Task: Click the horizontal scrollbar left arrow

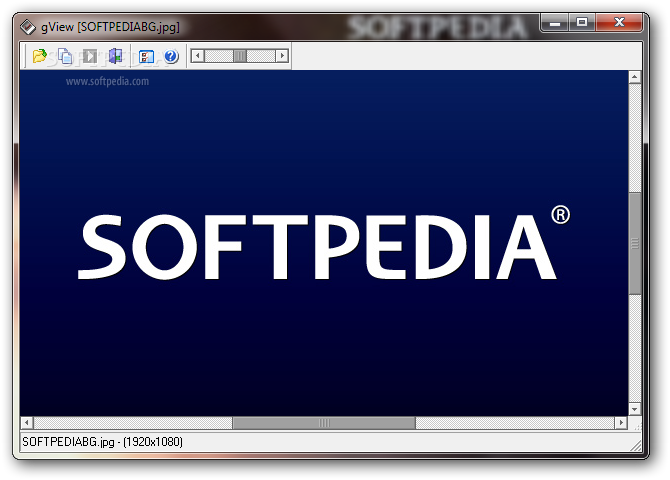Action: (26, 423)
